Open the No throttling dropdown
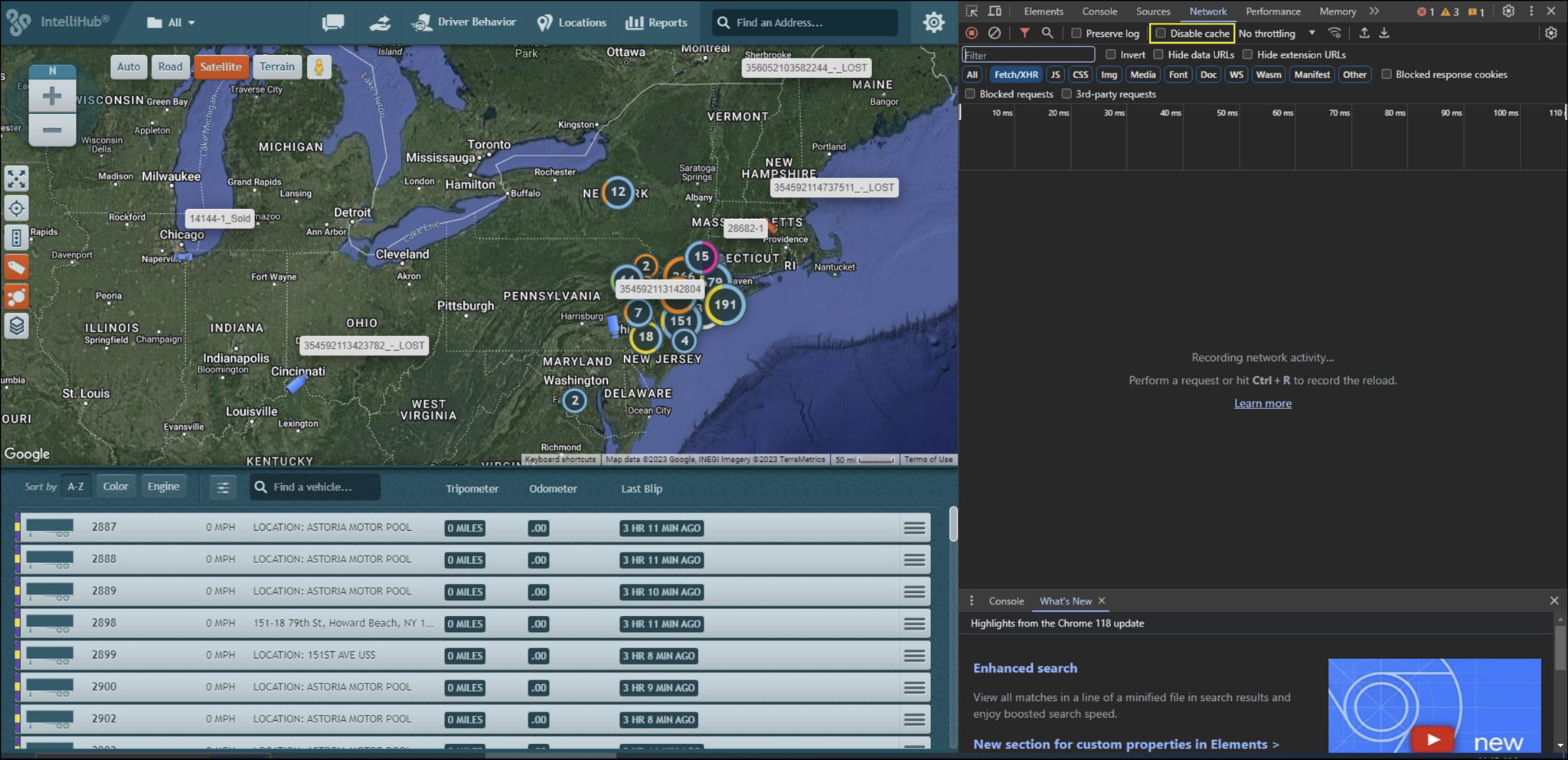 1273,33
